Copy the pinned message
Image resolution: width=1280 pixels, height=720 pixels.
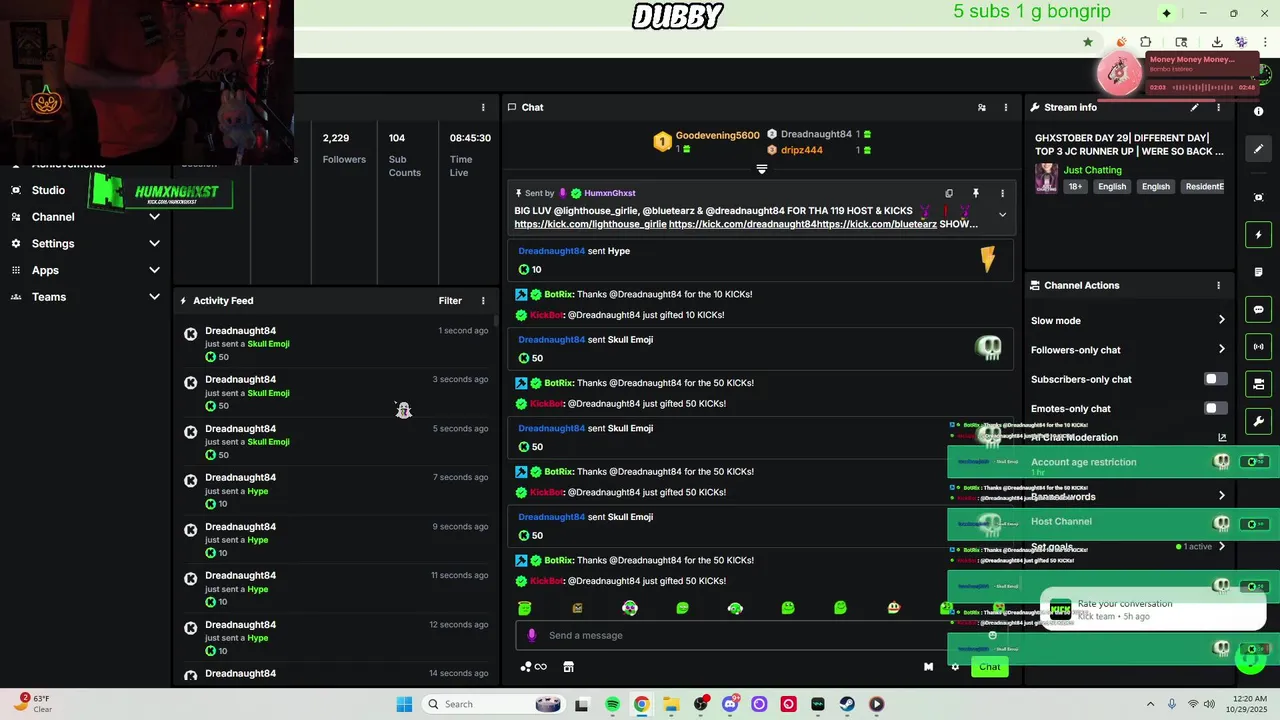[x=949, y=193]
